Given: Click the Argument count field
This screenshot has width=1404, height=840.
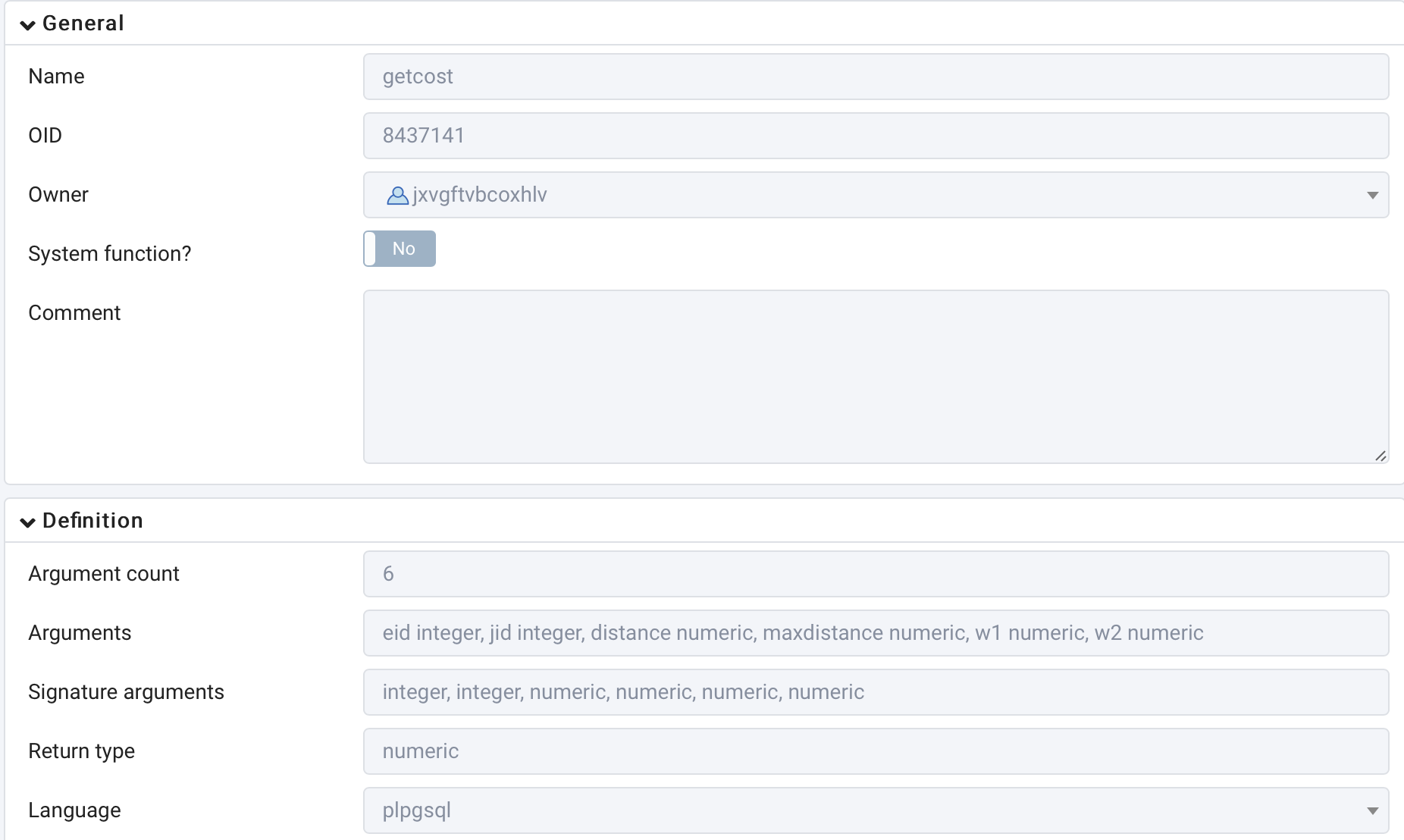Looking at the screenshot, I should click(x=876, y=574).
